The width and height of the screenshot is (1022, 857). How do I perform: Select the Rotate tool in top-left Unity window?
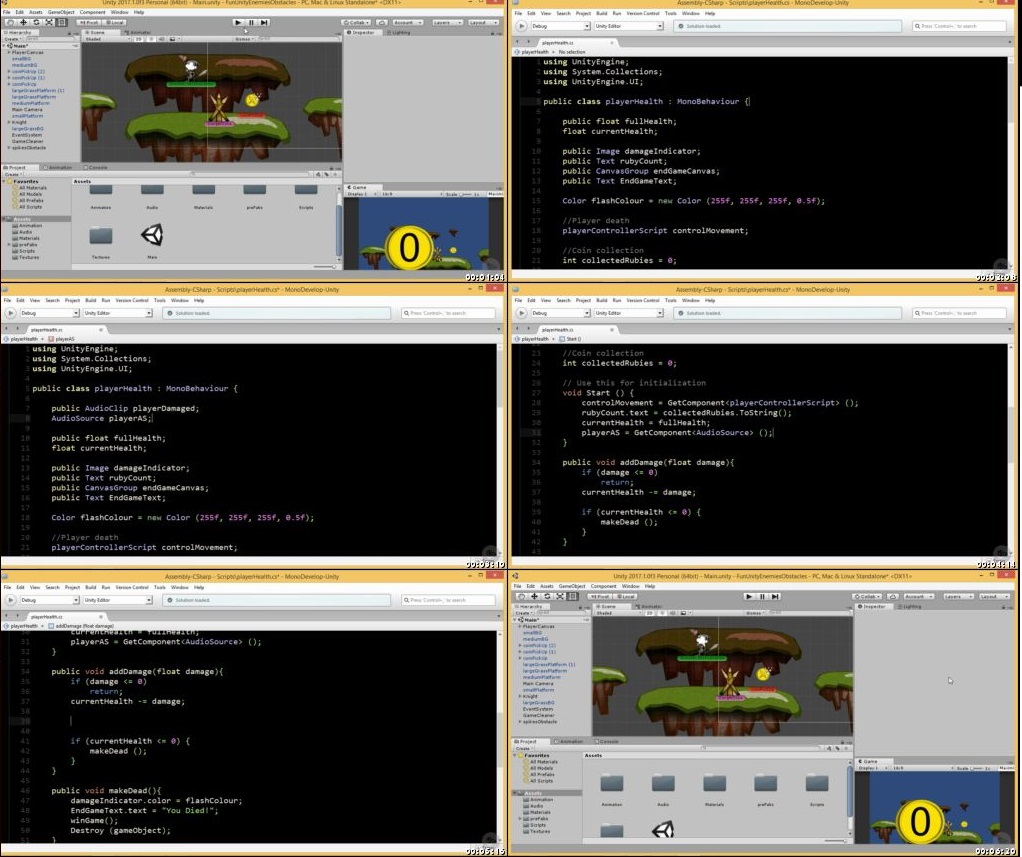[36, 22]
